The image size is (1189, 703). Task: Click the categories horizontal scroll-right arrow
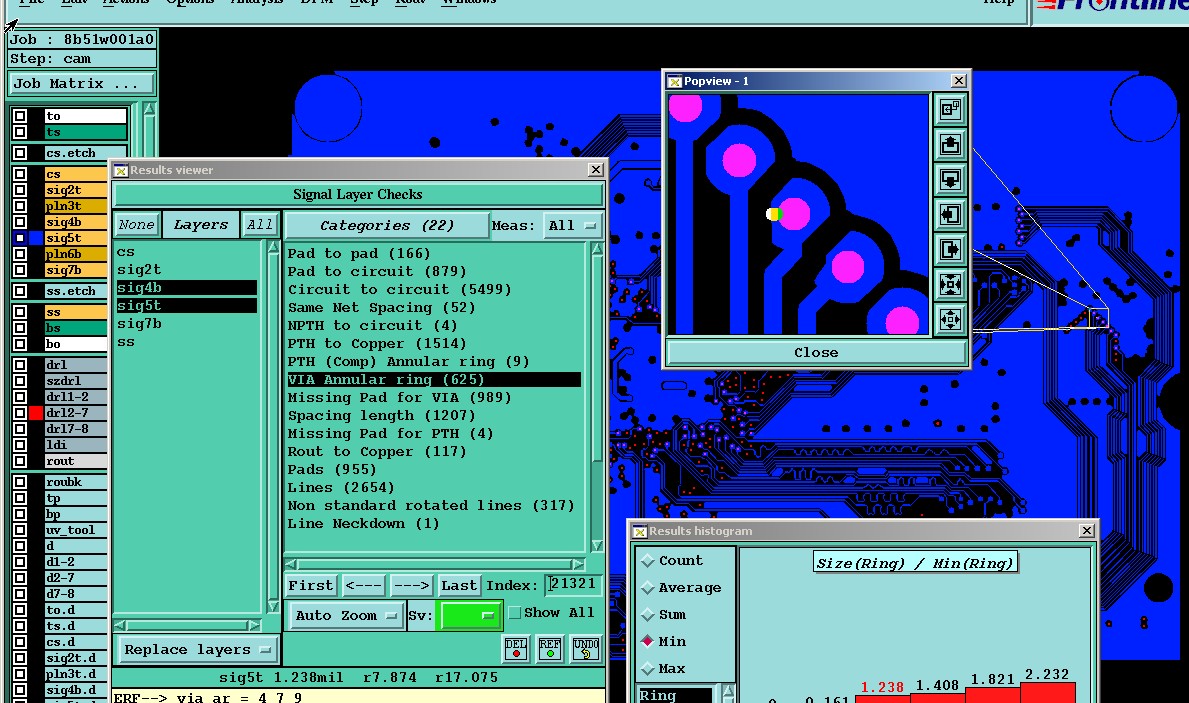pos(578,564)
